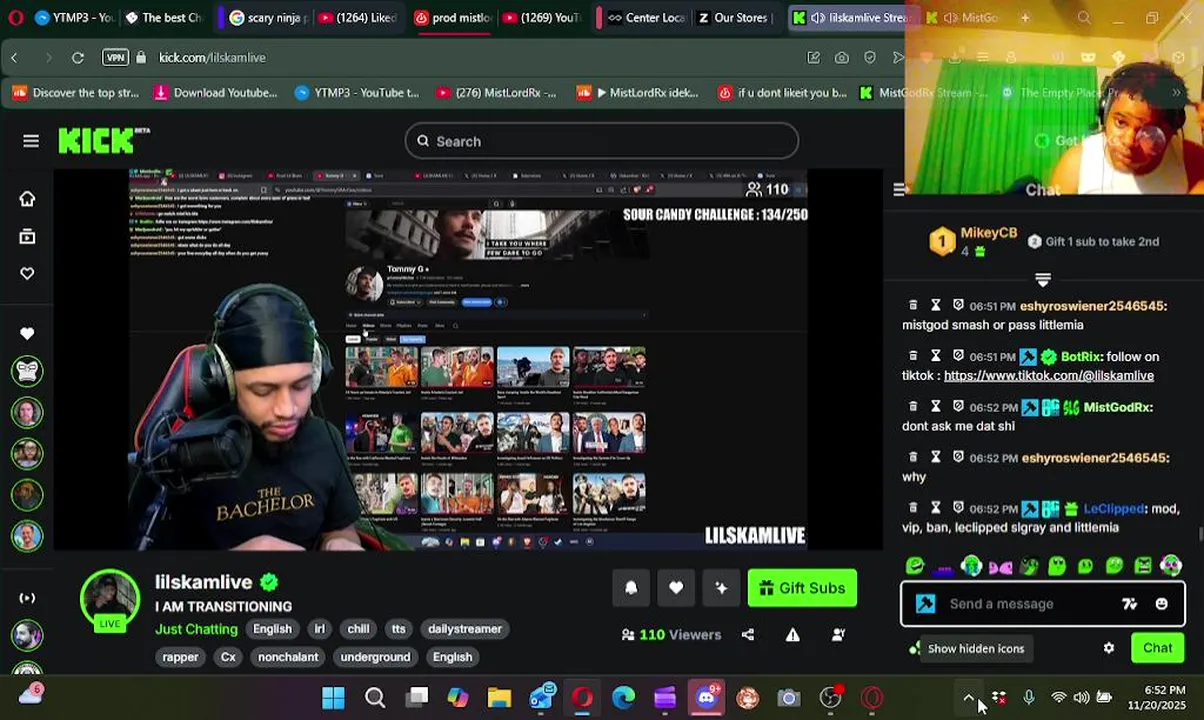
Task: Click the 'nonchalant' tag chip
Action: click(x=288, y=657)
